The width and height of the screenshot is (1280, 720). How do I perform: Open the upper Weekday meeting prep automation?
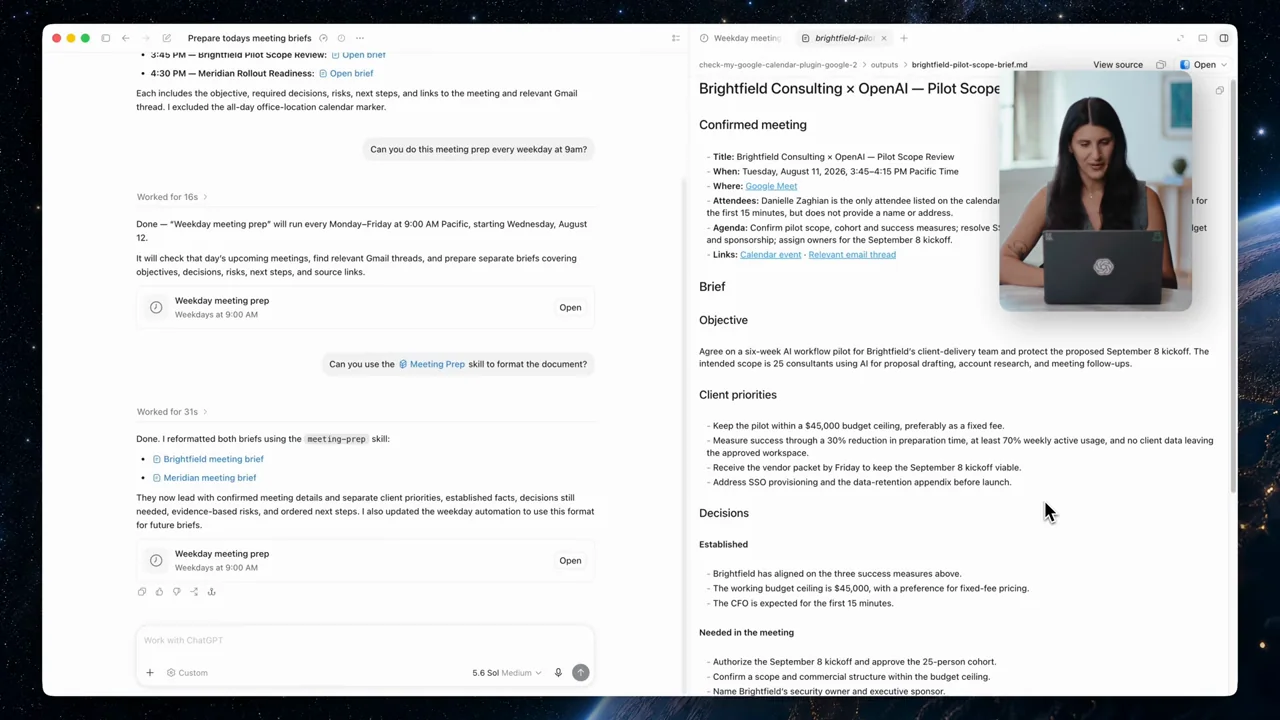tap(570, 308)
